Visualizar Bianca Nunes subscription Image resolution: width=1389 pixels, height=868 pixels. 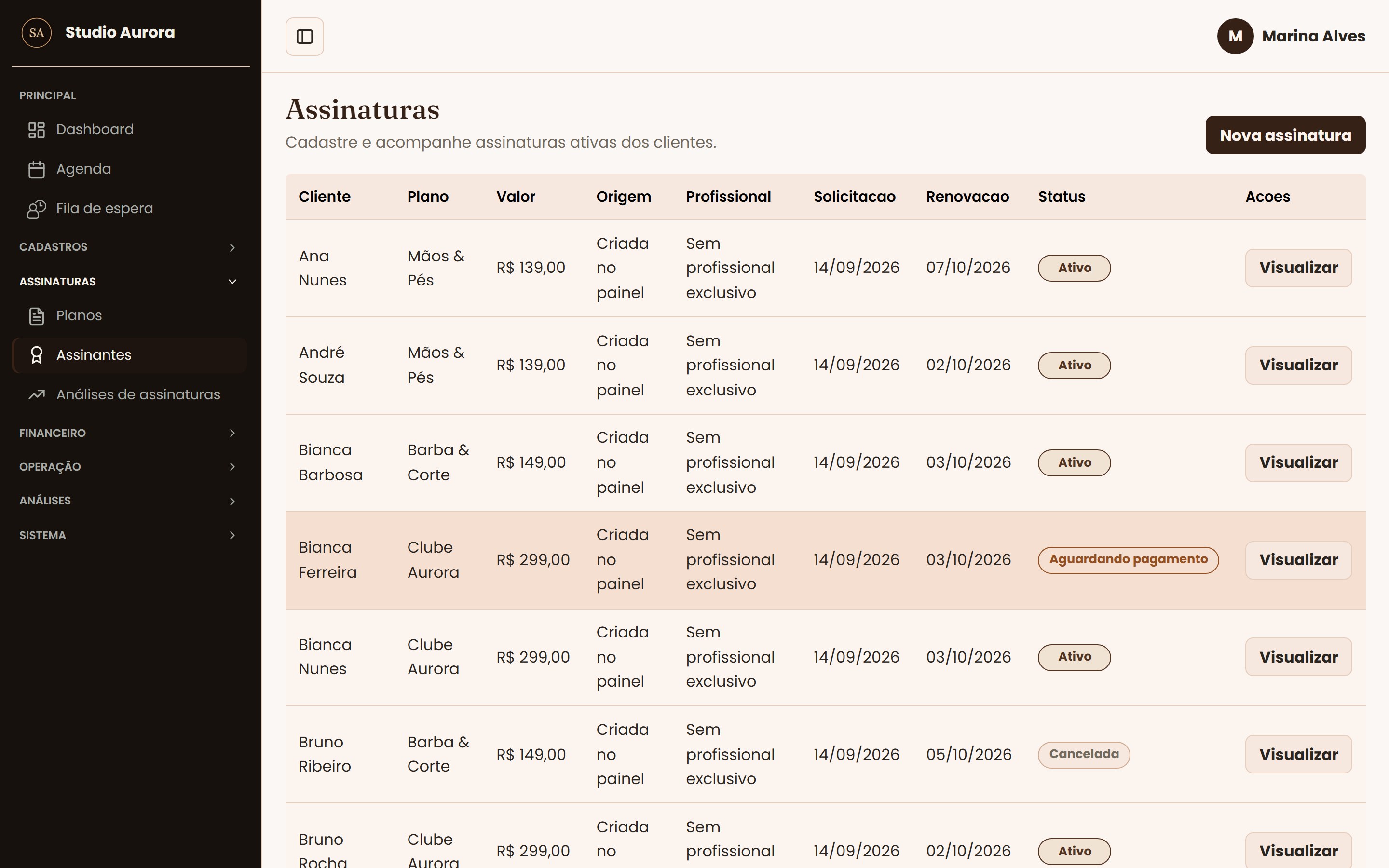click(x=1298, y=657)
